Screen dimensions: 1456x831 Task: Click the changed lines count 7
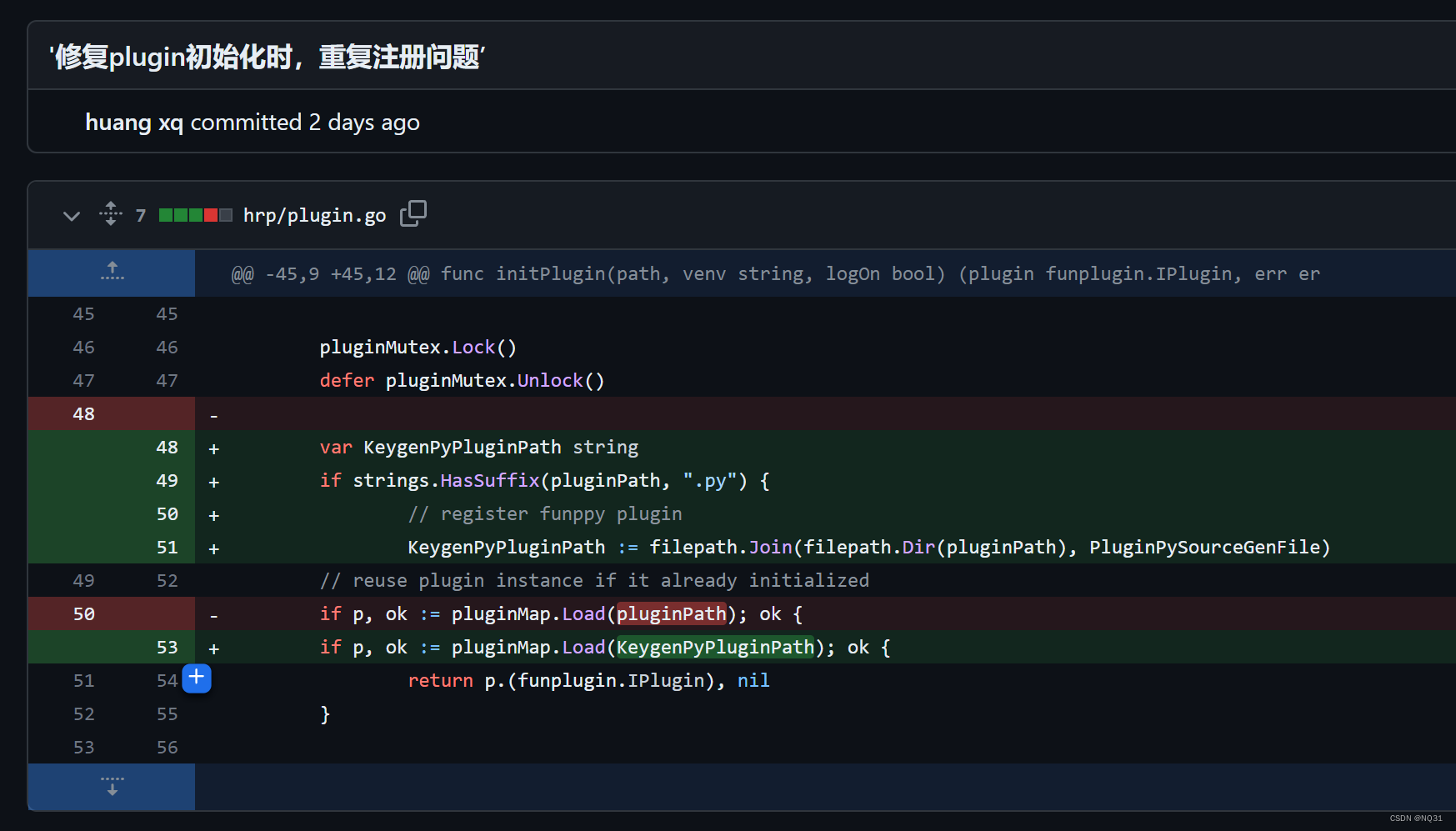141,216
